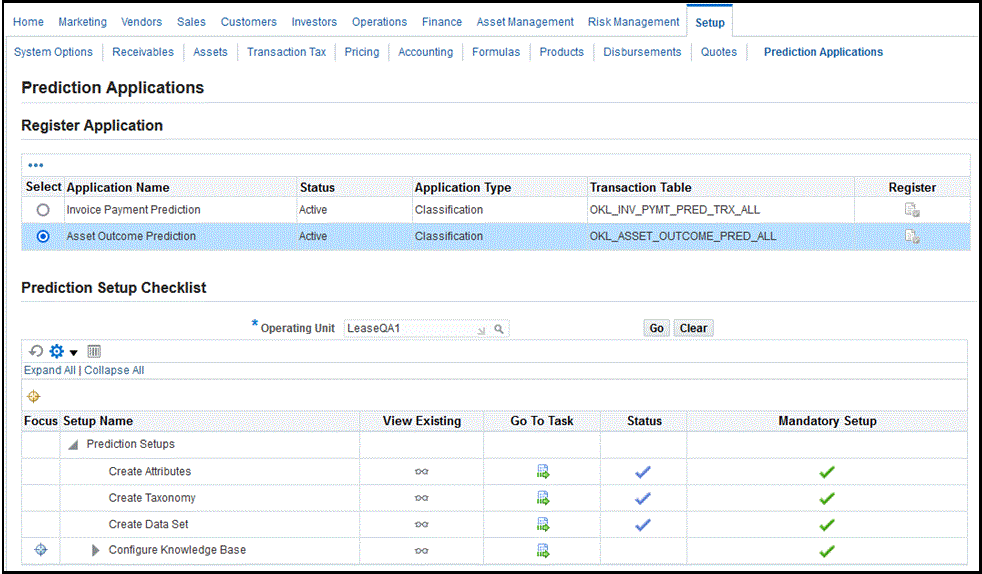Open dropdown arrow next to gear icon
This screenshot has height=574, width=982.
[x=73, y=352]
